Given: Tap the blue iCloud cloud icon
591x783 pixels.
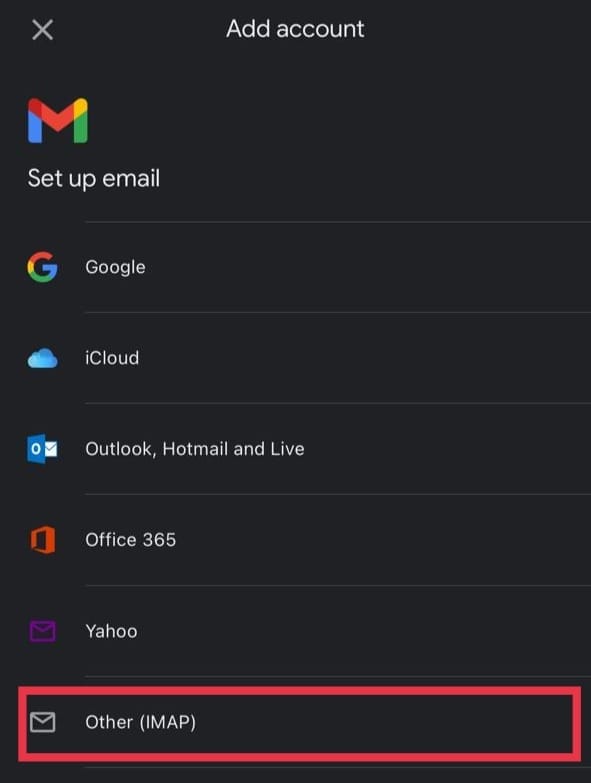Looking at the screenshot, I should tap(42, 359).
